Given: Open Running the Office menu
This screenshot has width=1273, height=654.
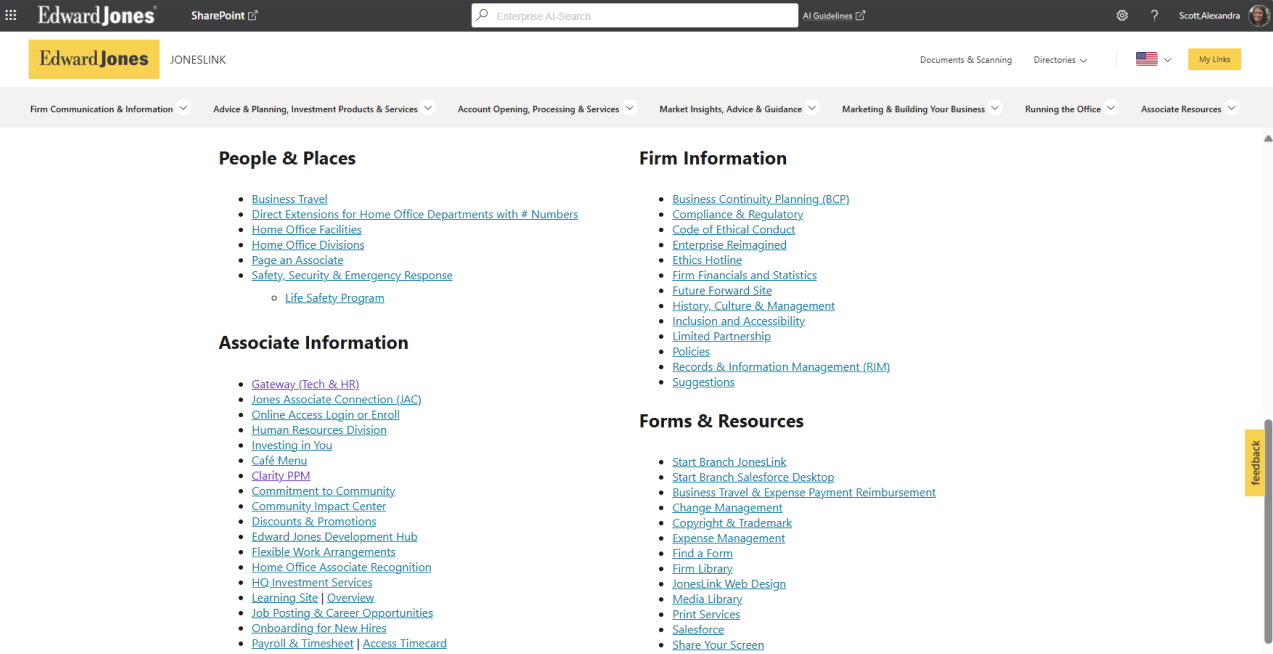Looking at the screenshot, I should coord(1062,109).
